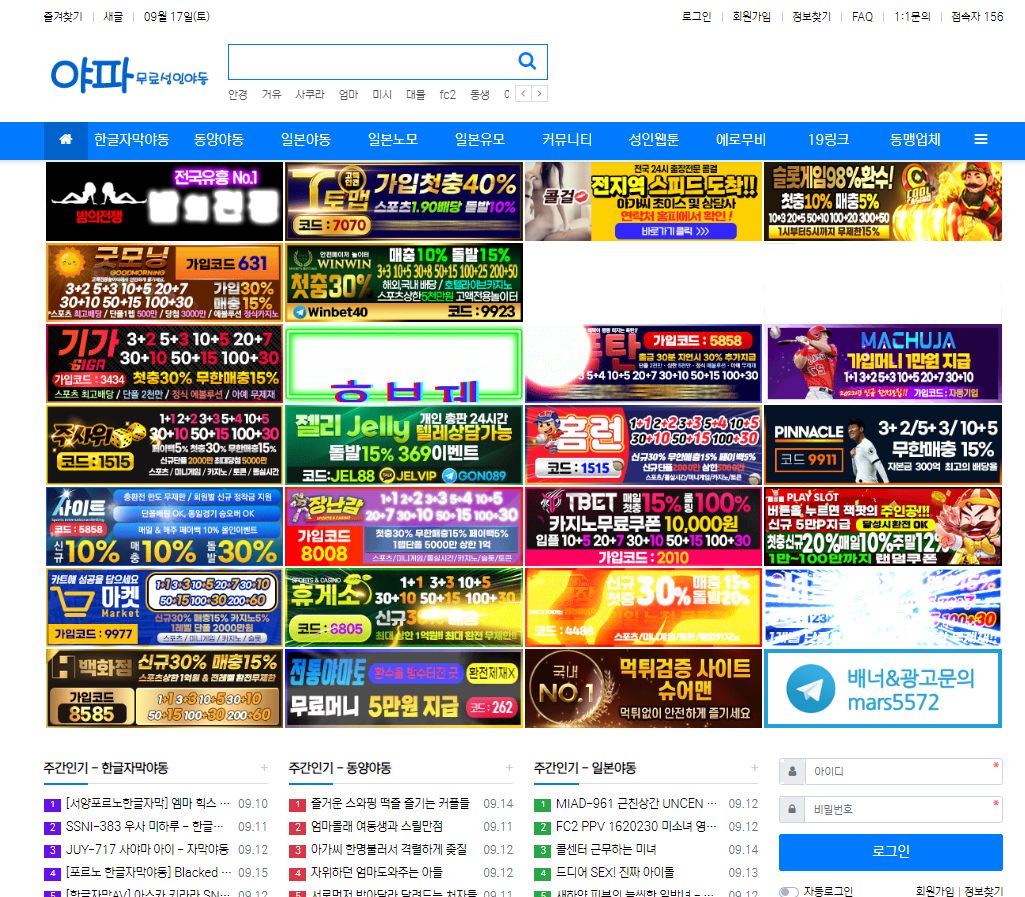Open the FAQ link in header
This screenshot has width=1025, height=897.
click(862, 17)
